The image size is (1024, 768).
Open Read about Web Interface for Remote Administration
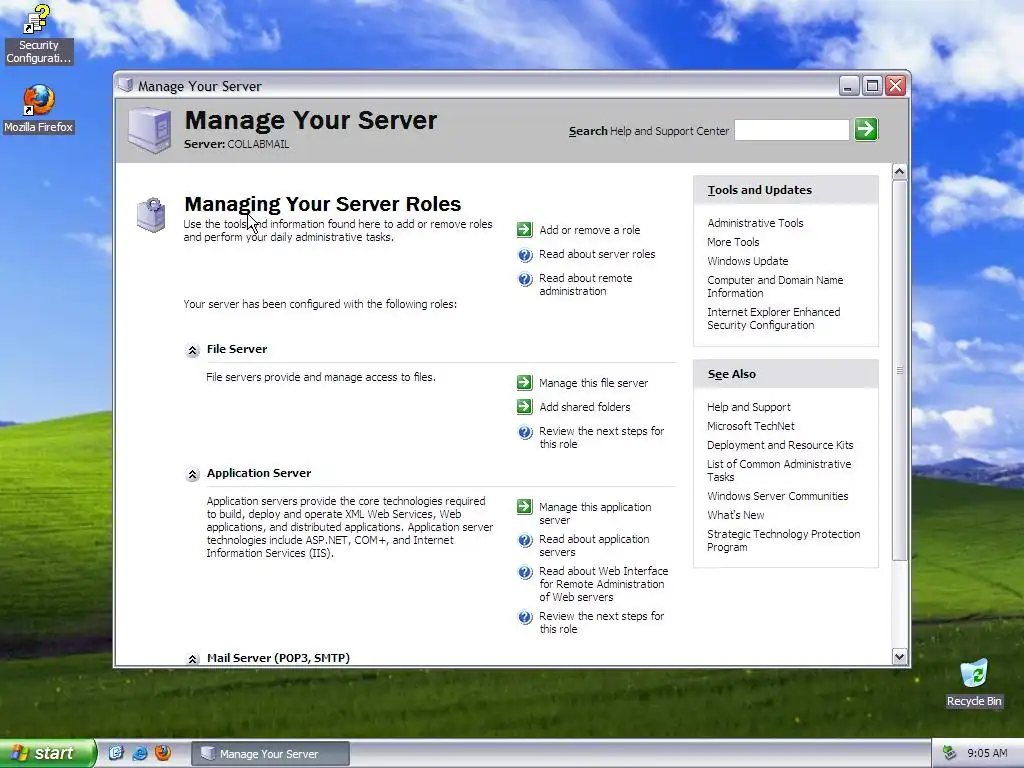pyautogui.click(x=603, y=584)
